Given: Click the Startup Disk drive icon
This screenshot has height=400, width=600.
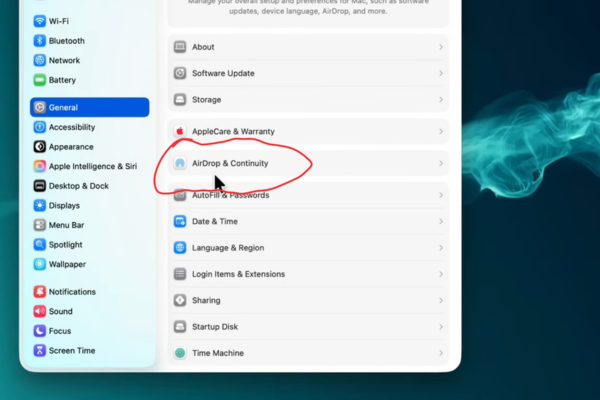Looking at the screenshot, I should [x=180, y=327].
